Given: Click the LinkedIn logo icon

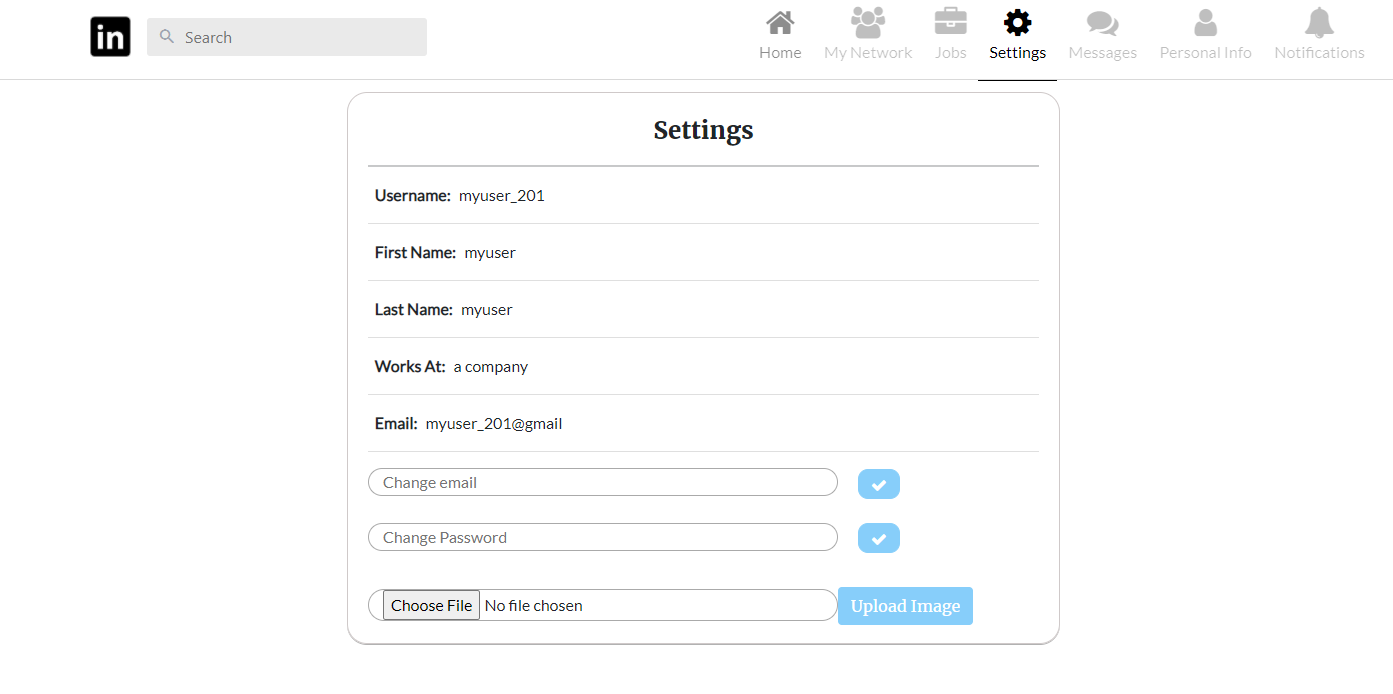Looking at the screenshot, I should (109, 36).
